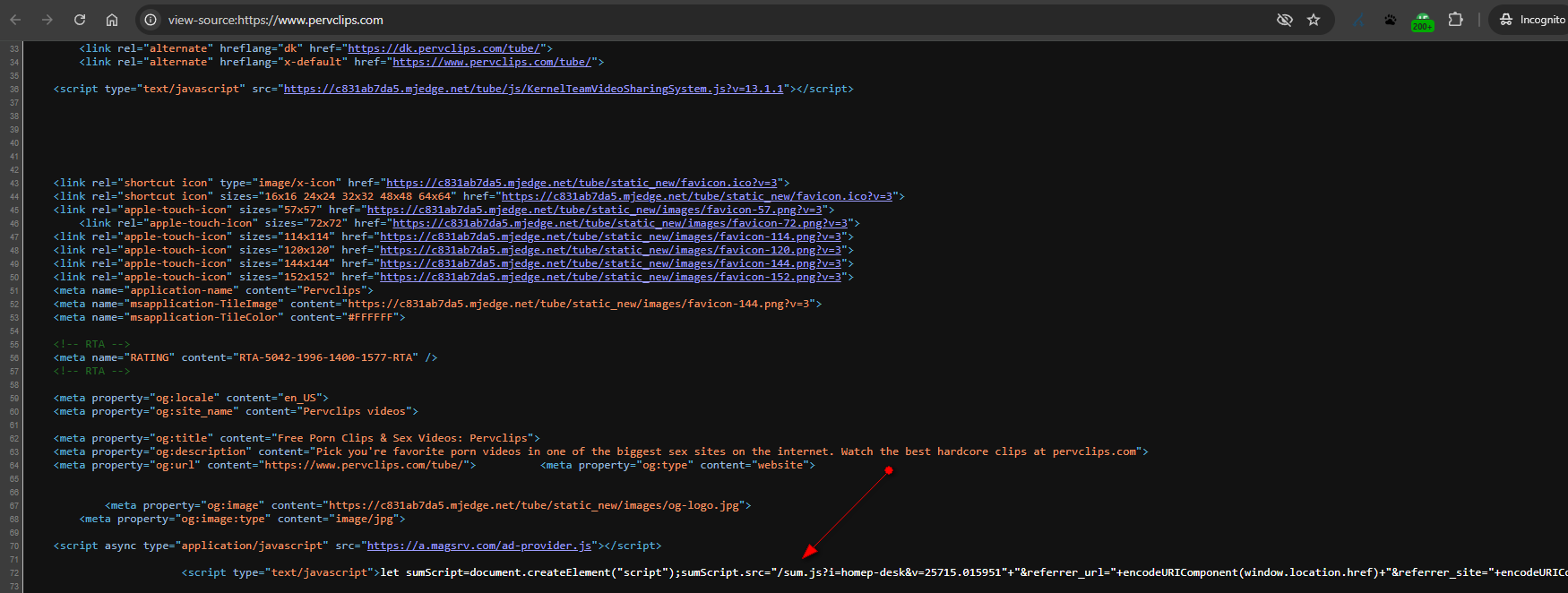Click the crossed-out eye tracking protection icon
This screenshot has width=1568, height=593.
[1285, 20]
